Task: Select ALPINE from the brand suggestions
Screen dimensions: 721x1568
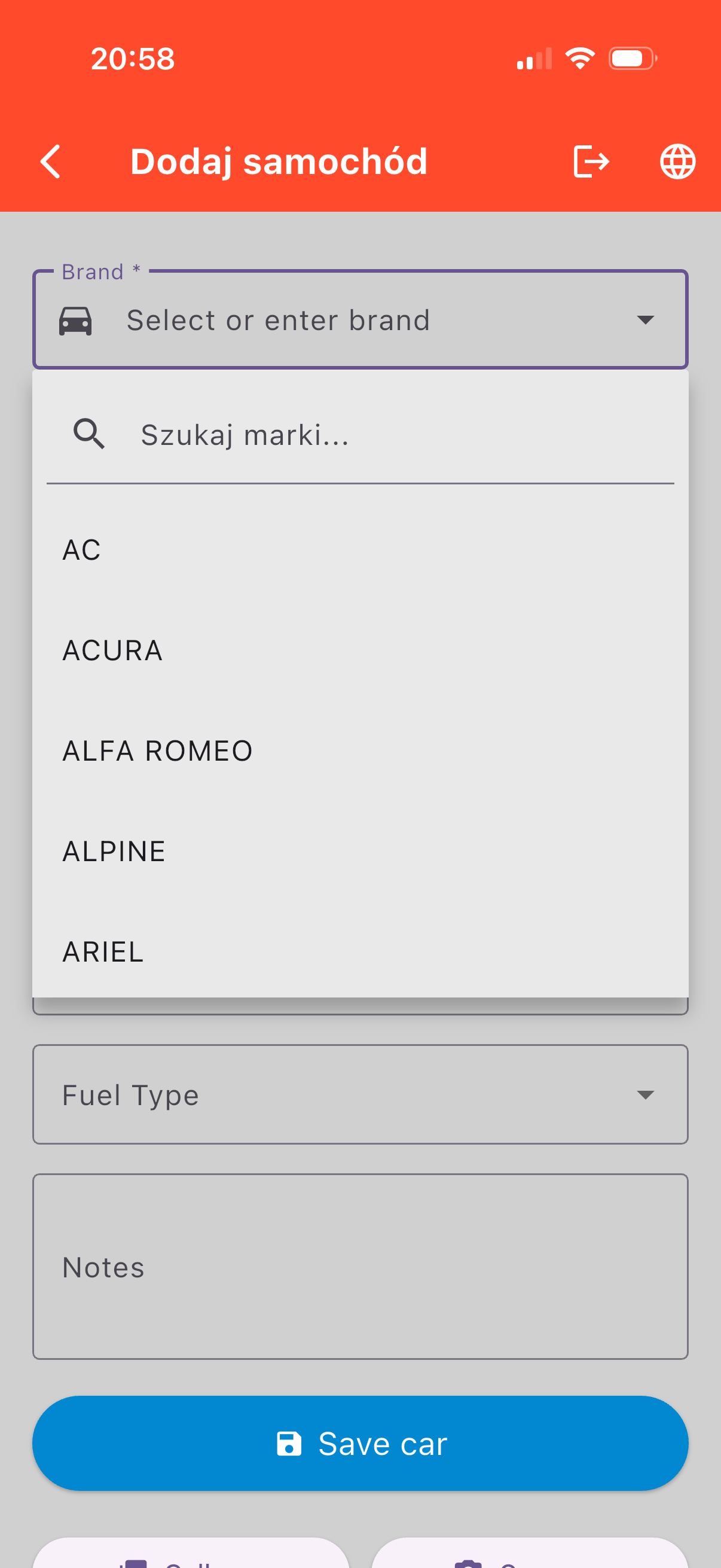Action: click(113, 850)
